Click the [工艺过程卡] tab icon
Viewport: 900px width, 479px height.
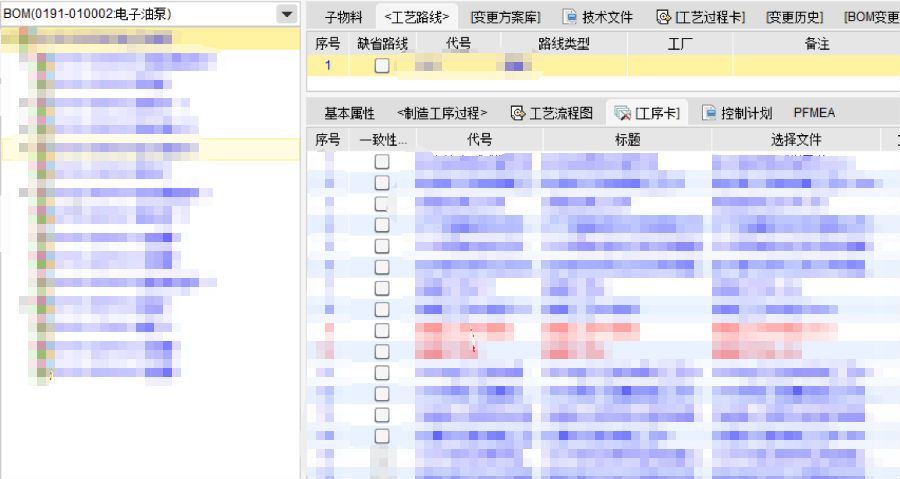[664, 17]
